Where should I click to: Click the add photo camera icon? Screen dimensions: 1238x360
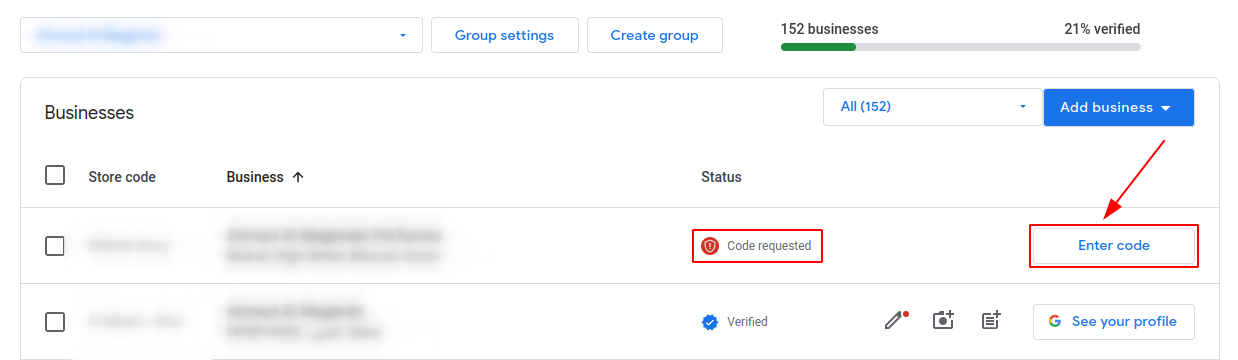click(x=943, y=321)
